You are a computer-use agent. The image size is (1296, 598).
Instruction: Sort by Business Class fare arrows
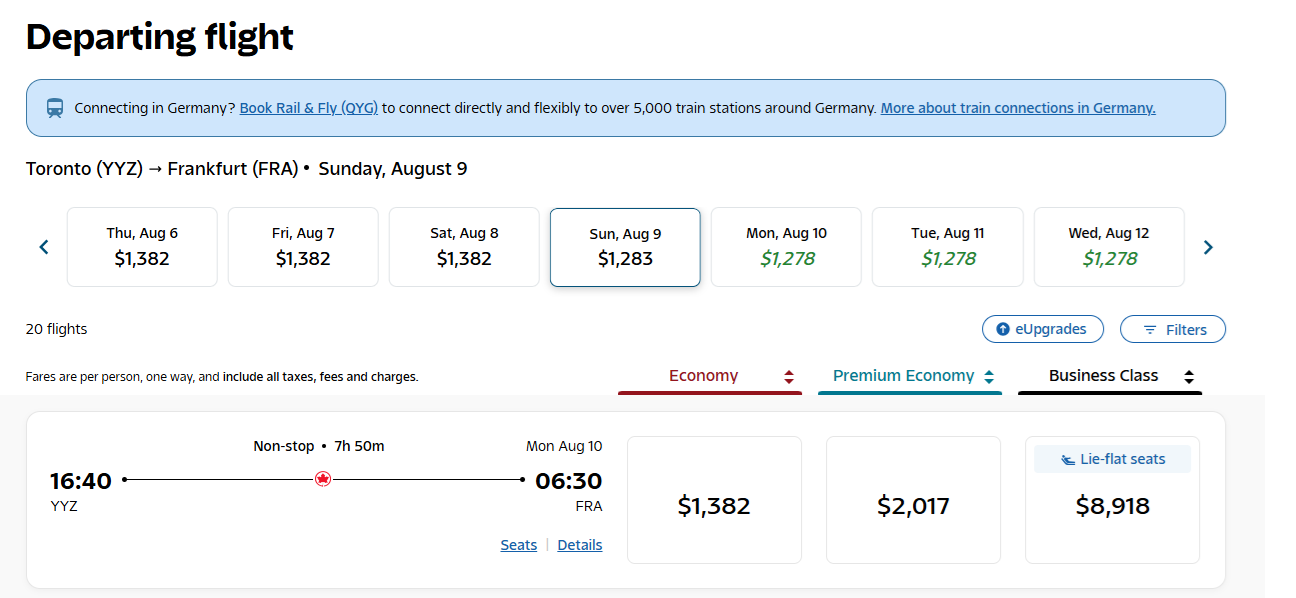point(1189,377)
